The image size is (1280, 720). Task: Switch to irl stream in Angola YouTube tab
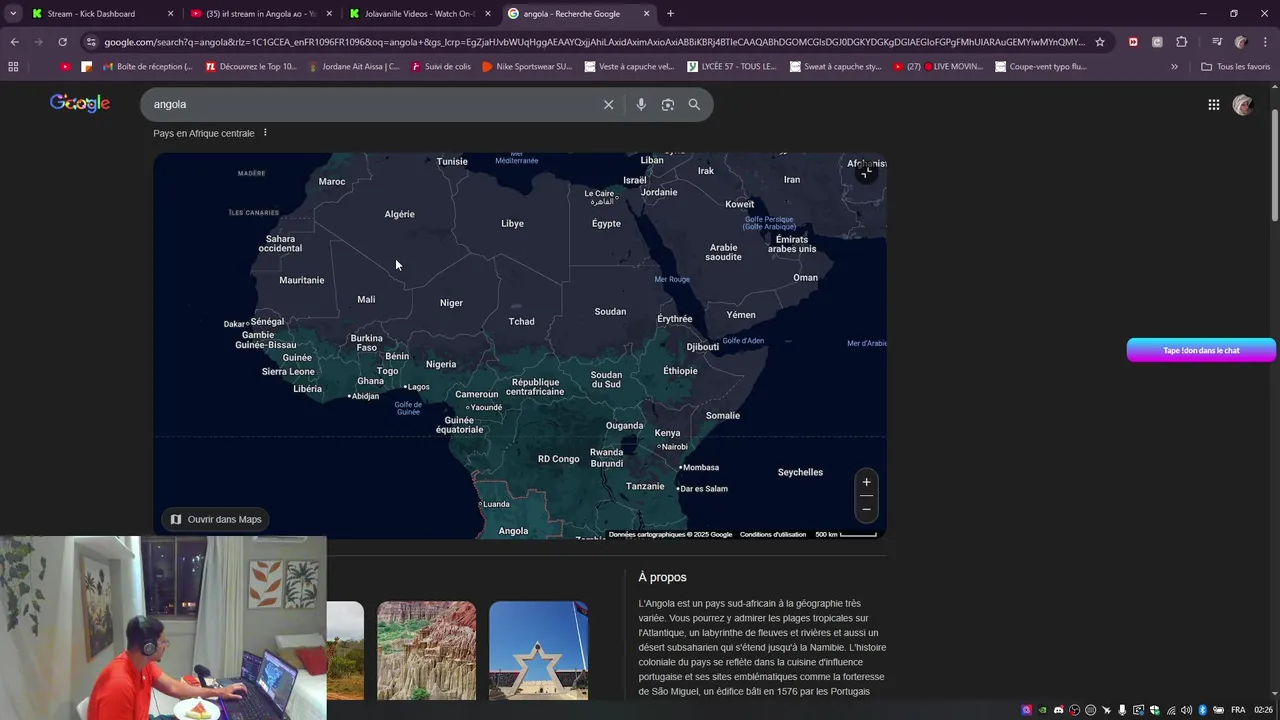(x=261, y=14)
